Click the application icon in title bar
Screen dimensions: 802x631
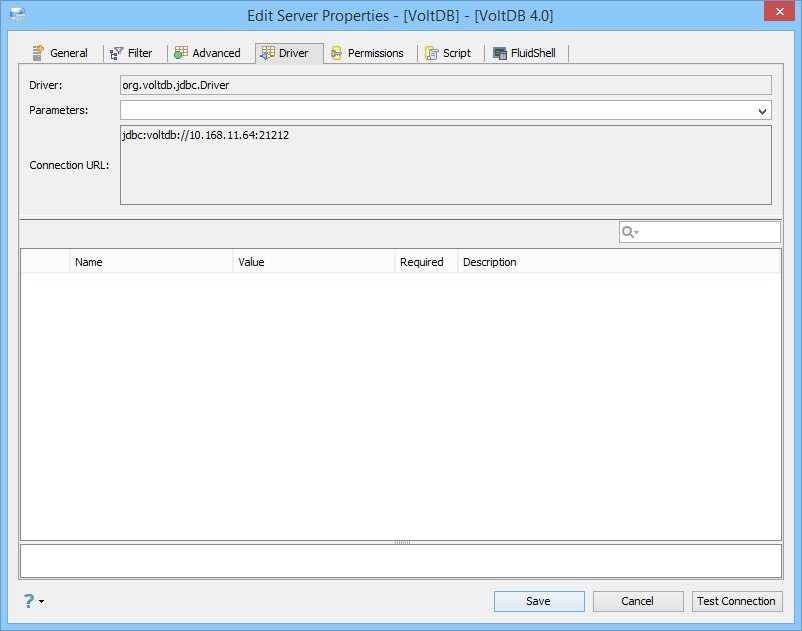pos(18,15)
